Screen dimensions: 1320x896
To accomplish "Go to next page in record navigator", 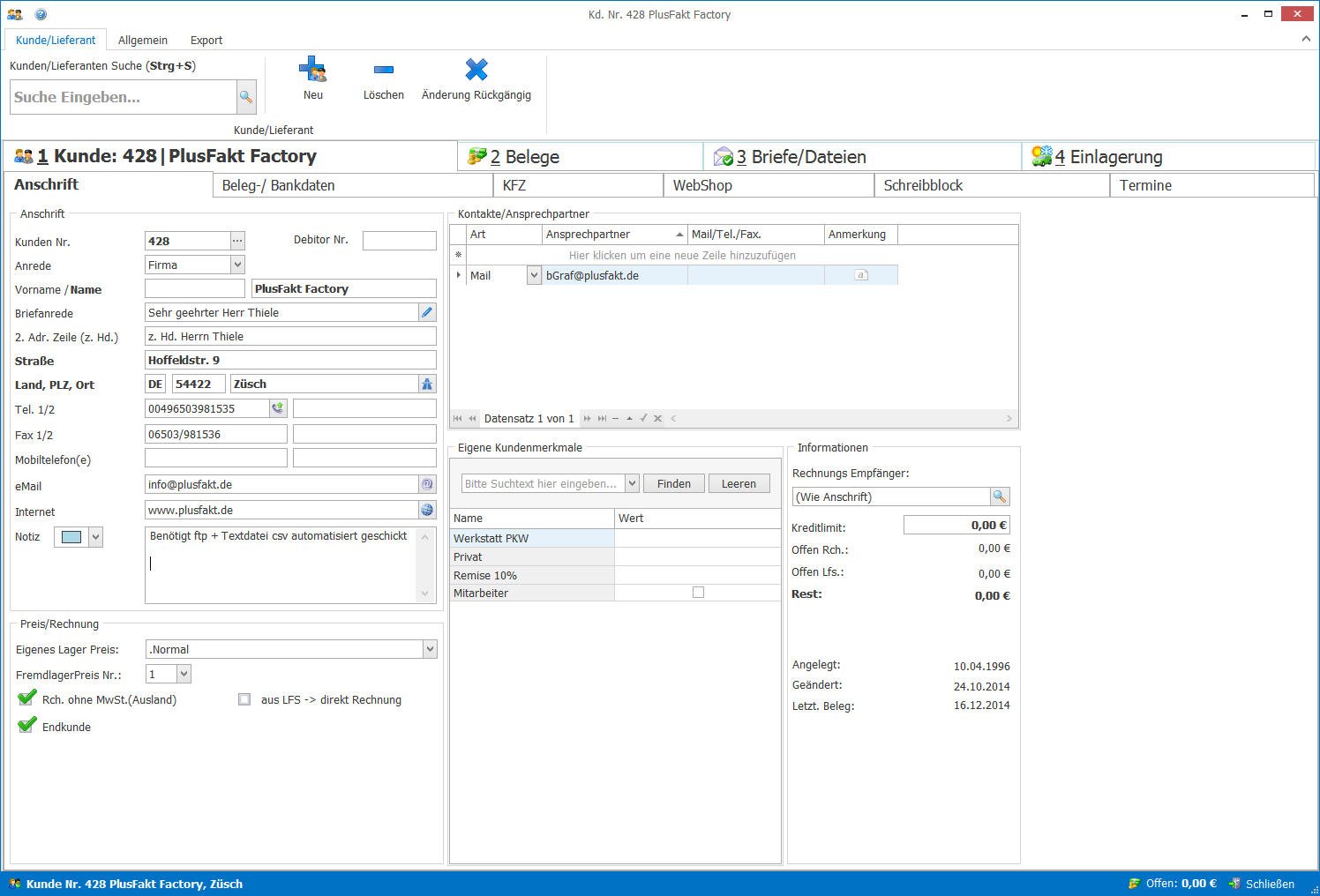I will click(x=587, y=418).
